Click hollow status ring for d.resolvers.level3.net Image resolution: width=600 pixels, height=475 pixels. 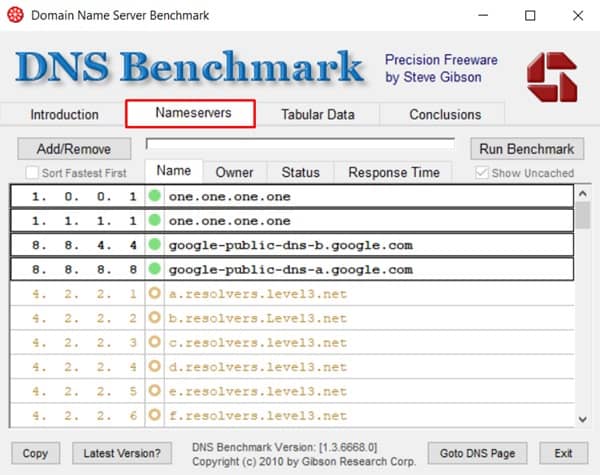(x=155, y=366)
